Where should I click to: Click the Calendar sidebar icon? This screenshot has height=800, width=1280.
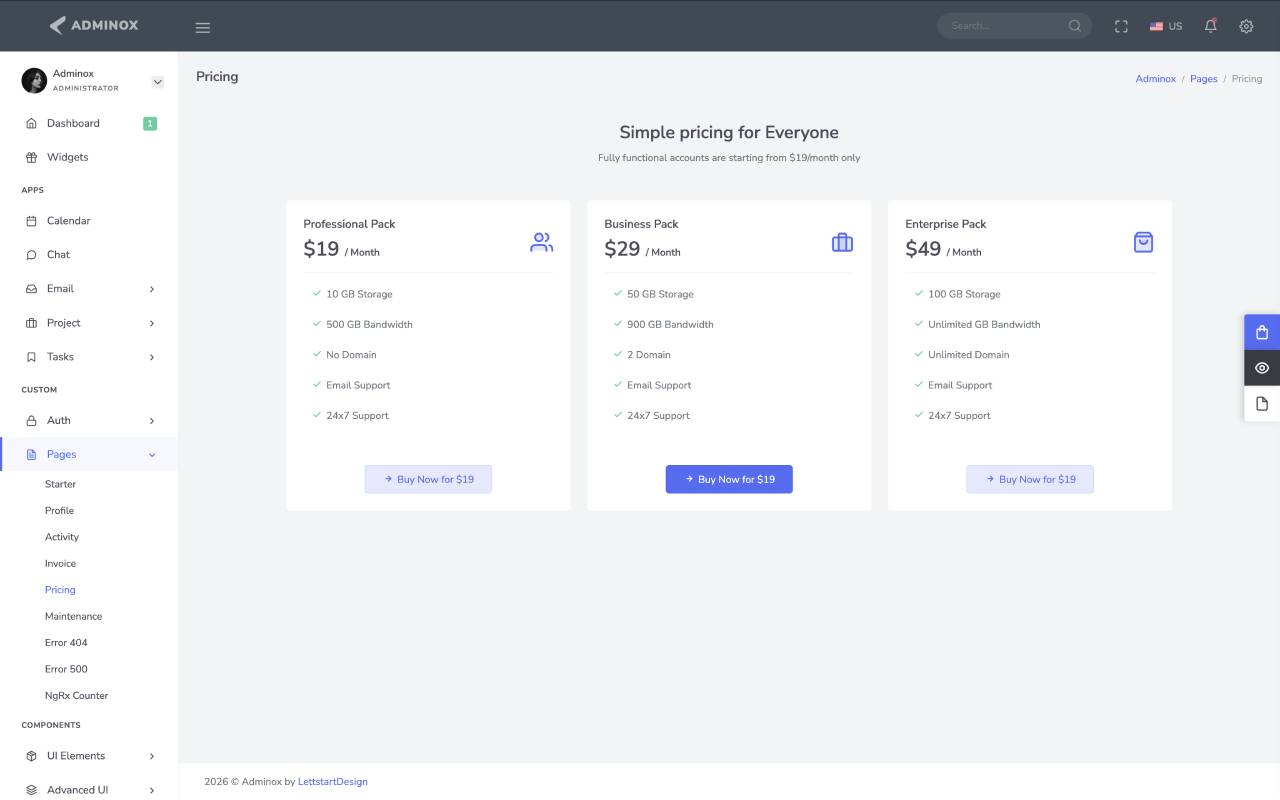pos(31,221)
